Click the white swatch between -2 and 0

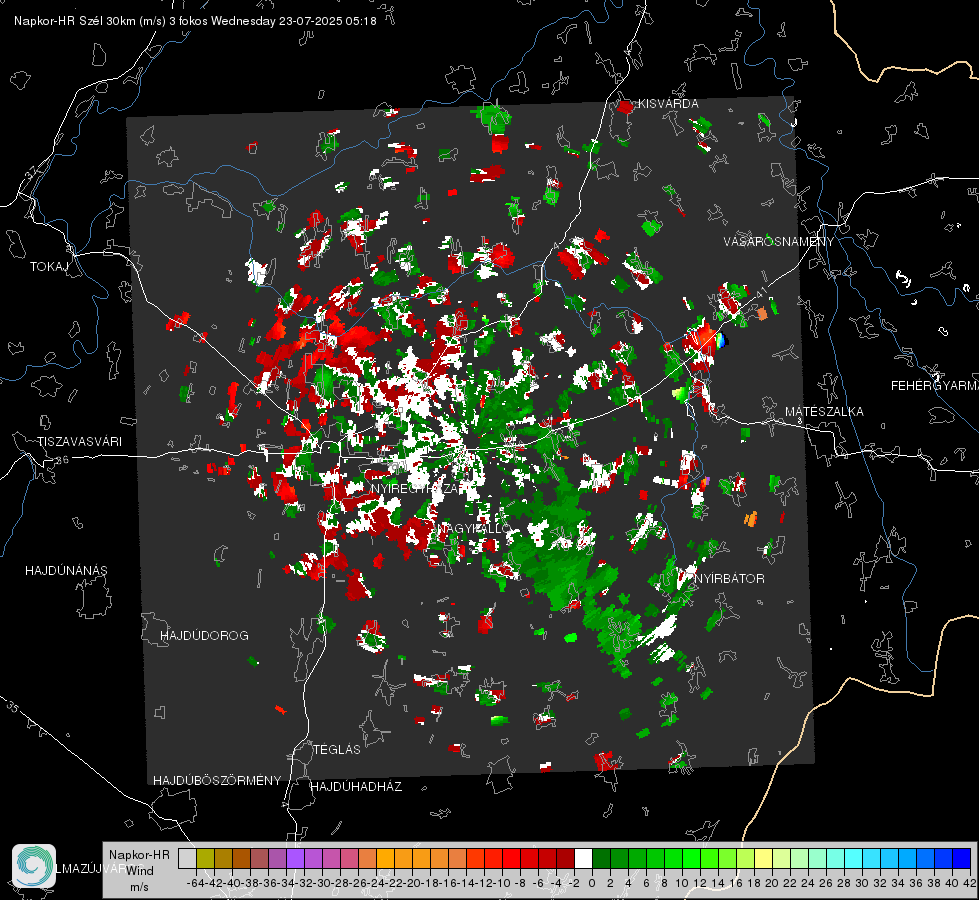click(583, 859)
